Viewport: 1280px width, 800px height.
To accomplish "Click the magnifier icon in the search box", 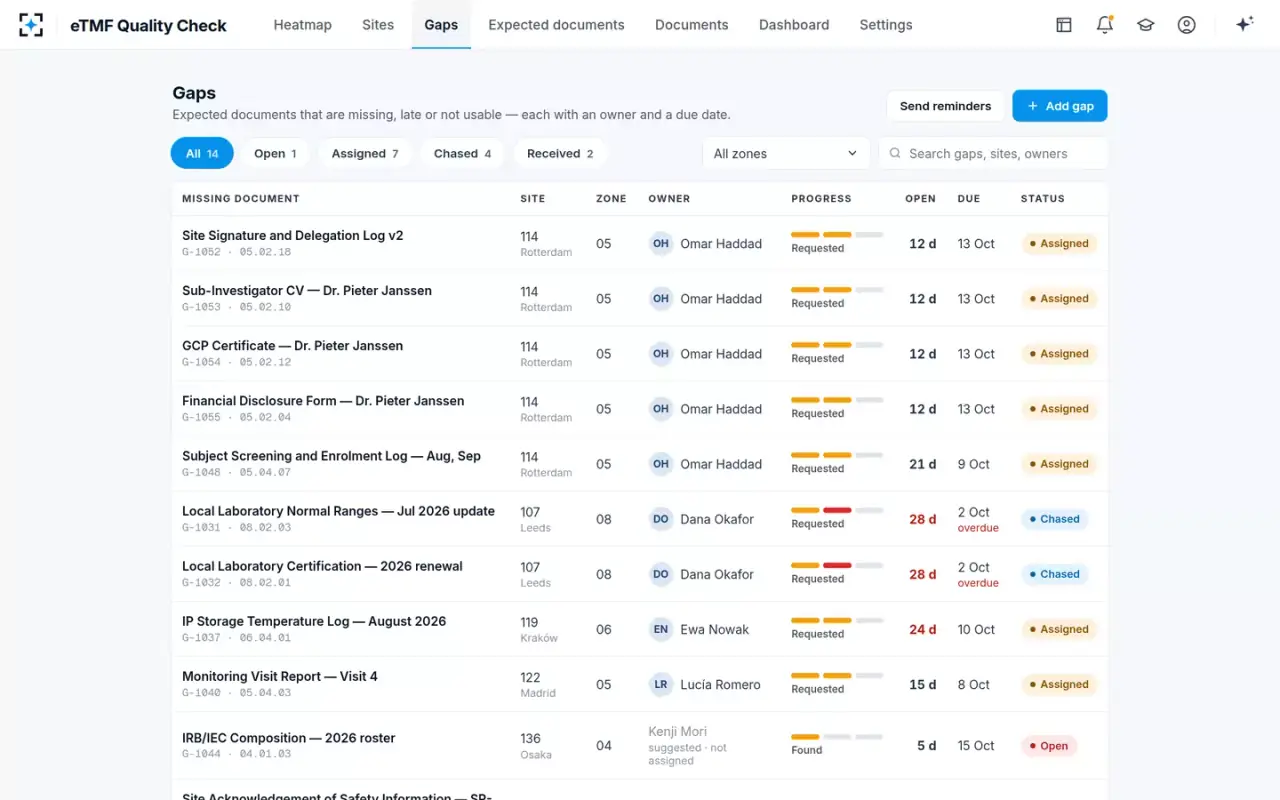I will point(895,154).
